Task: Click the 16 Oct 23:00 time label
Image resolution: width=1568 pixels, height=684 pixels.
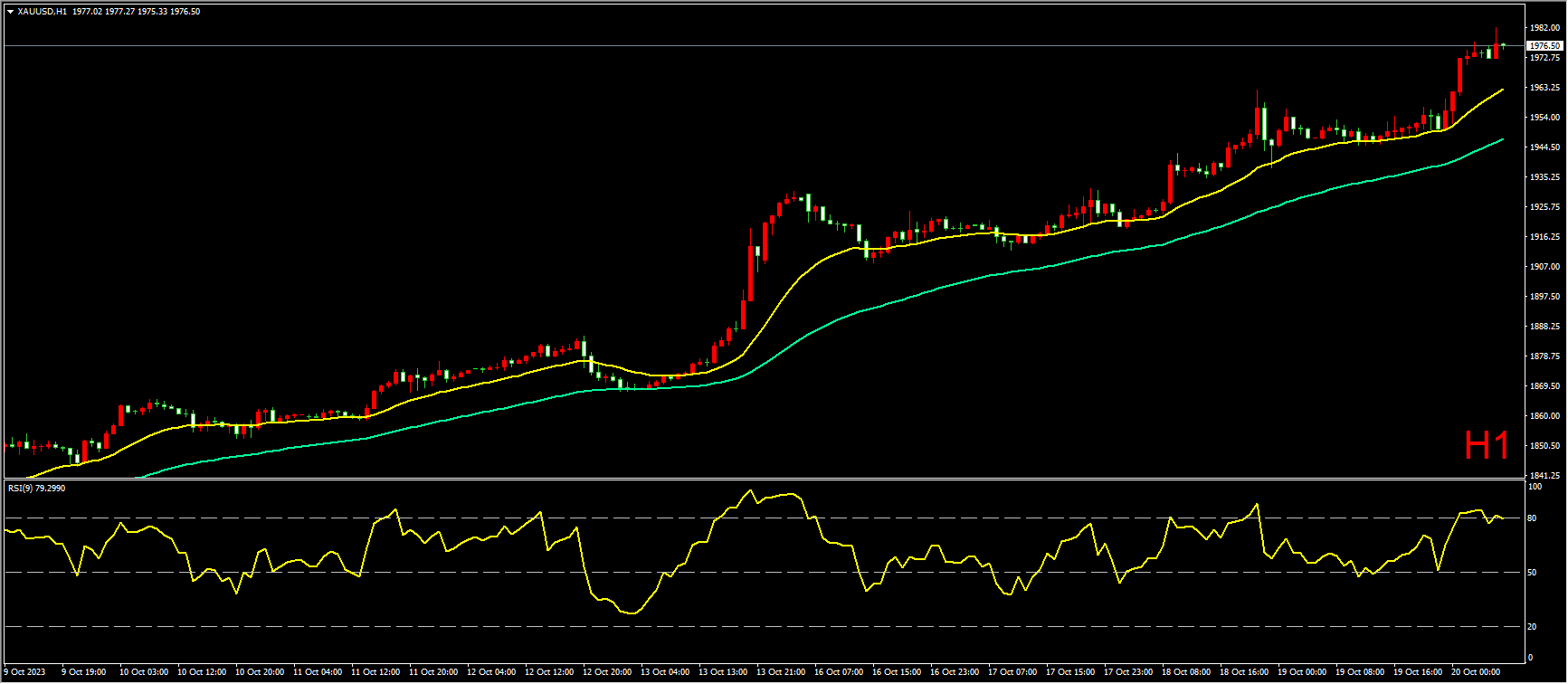Action: click(954, 672)
